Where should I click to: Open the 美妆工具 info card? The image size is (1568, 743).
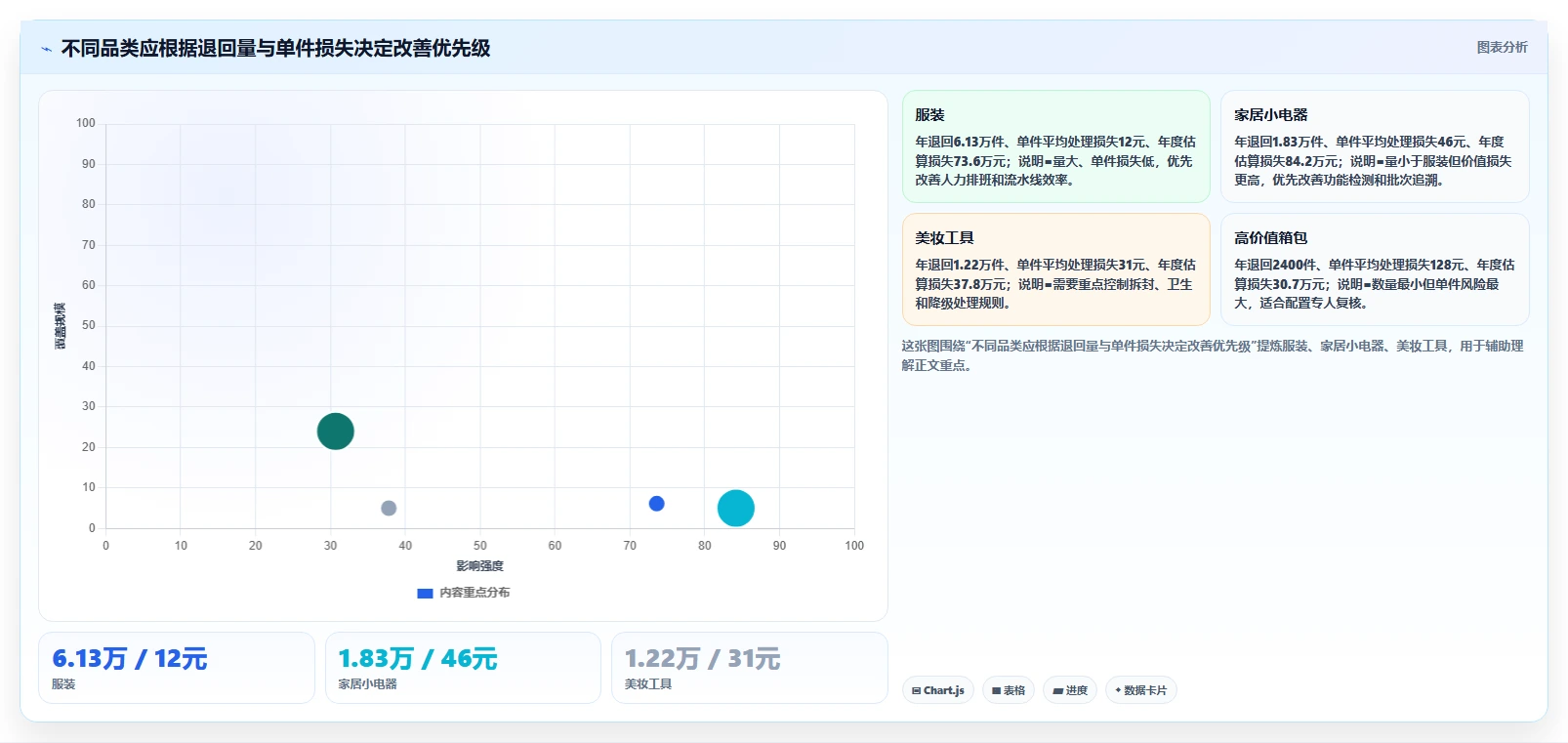[1055, 269]
